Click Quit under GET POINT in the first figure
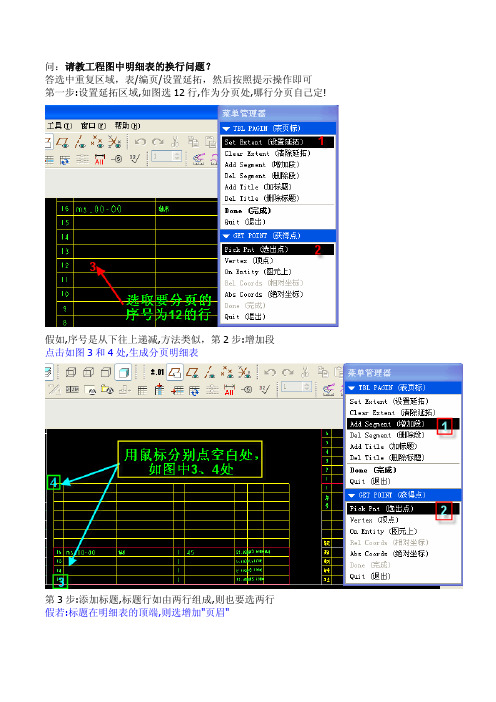This screenshot has width=496, height=702. [245, 317]
